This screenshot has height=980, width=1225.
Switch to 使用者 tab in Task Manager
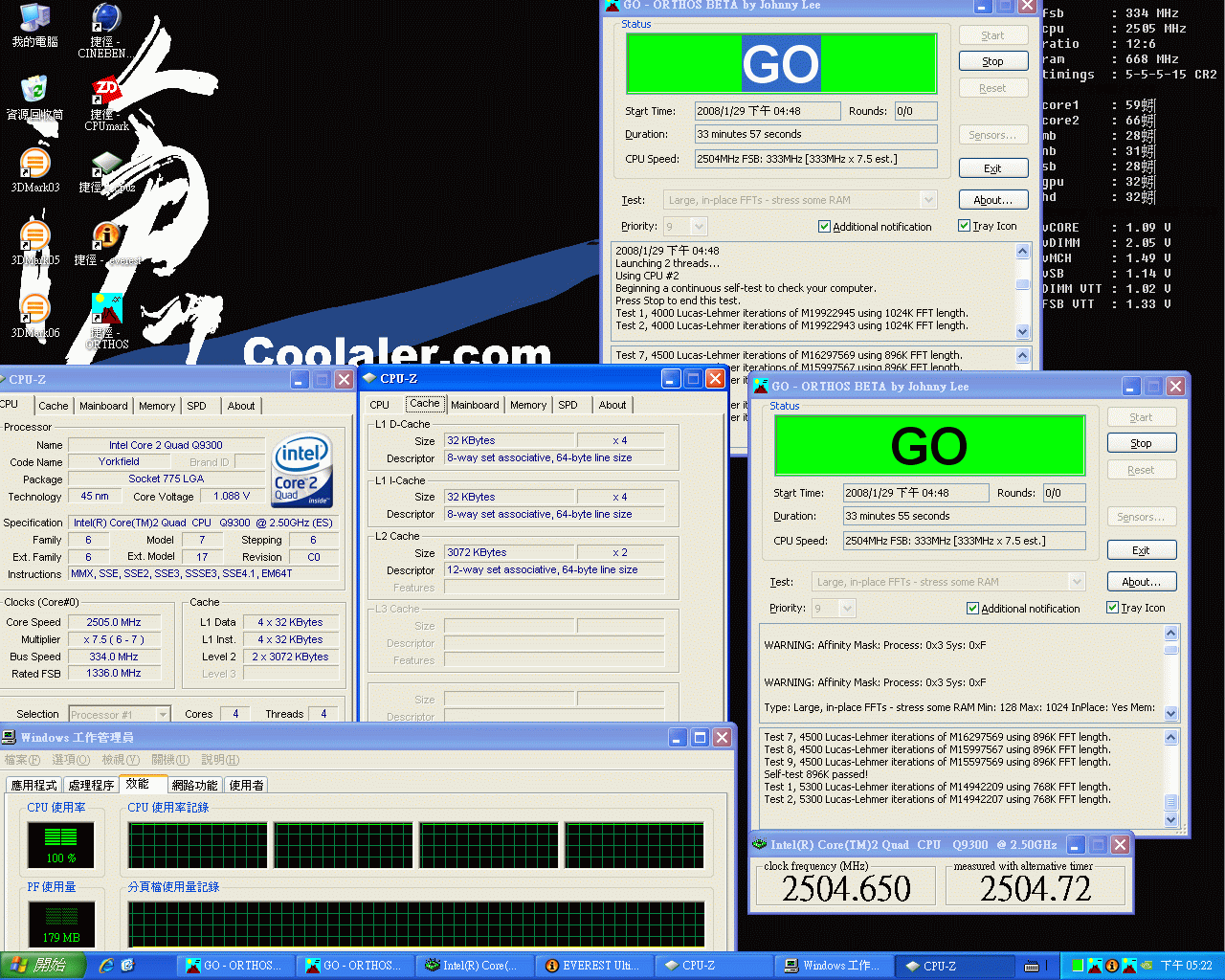(246, 785)
